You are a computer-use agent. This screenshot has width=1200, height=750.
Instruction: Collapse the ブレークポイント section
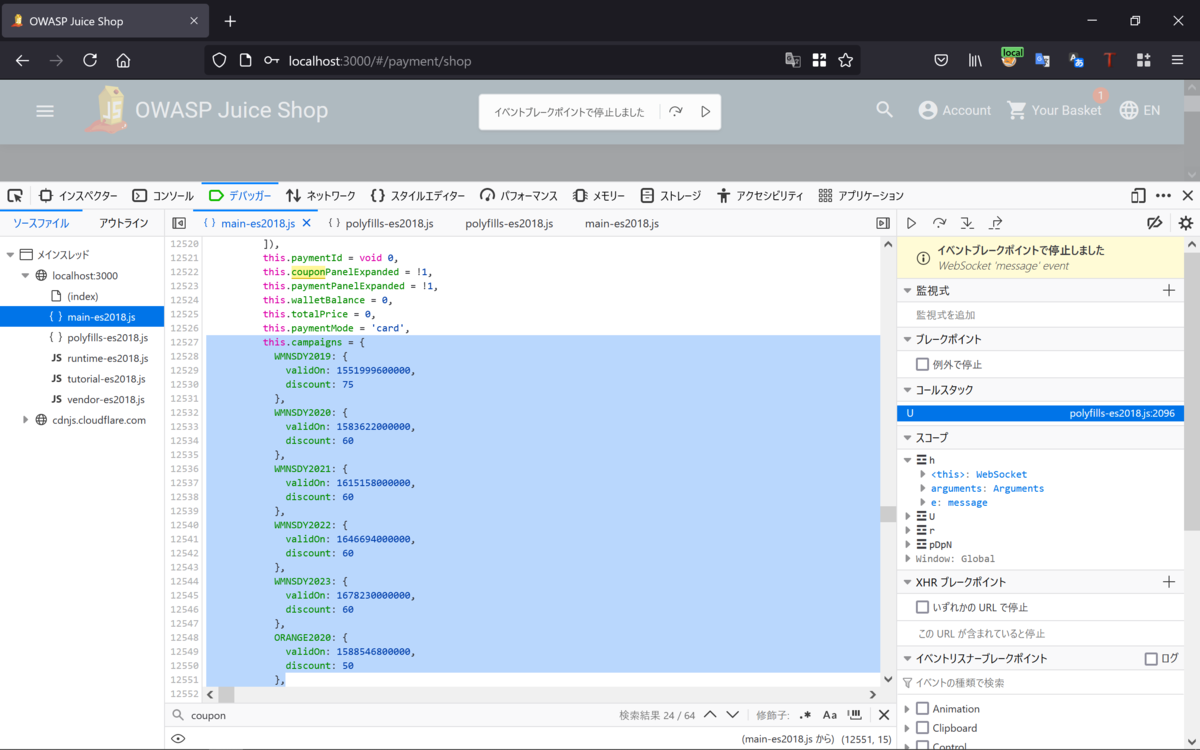907,339
